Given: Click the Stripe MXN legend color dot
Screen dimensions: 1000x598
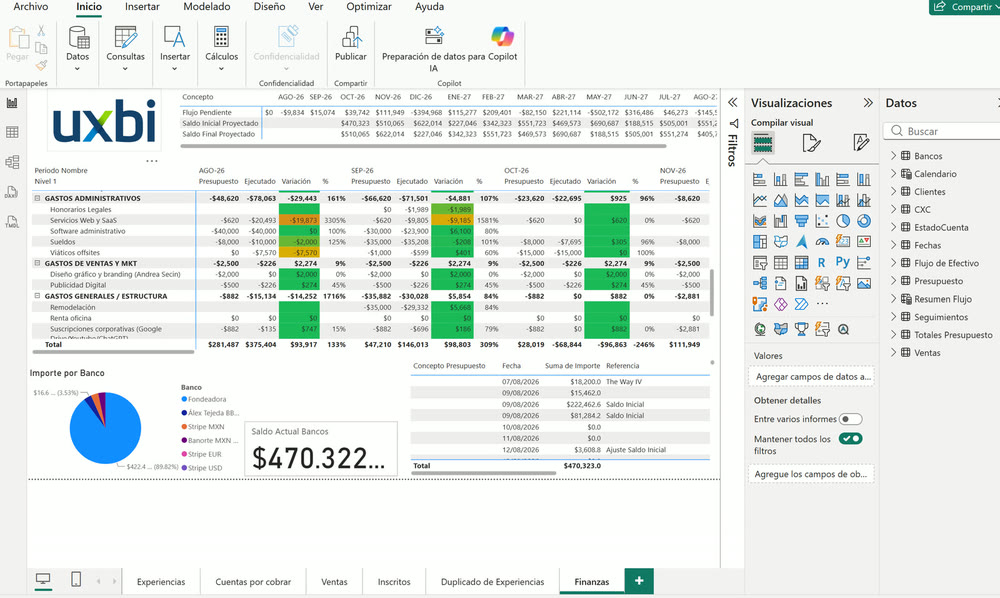Looking at the screenshot, I should 184,427.
